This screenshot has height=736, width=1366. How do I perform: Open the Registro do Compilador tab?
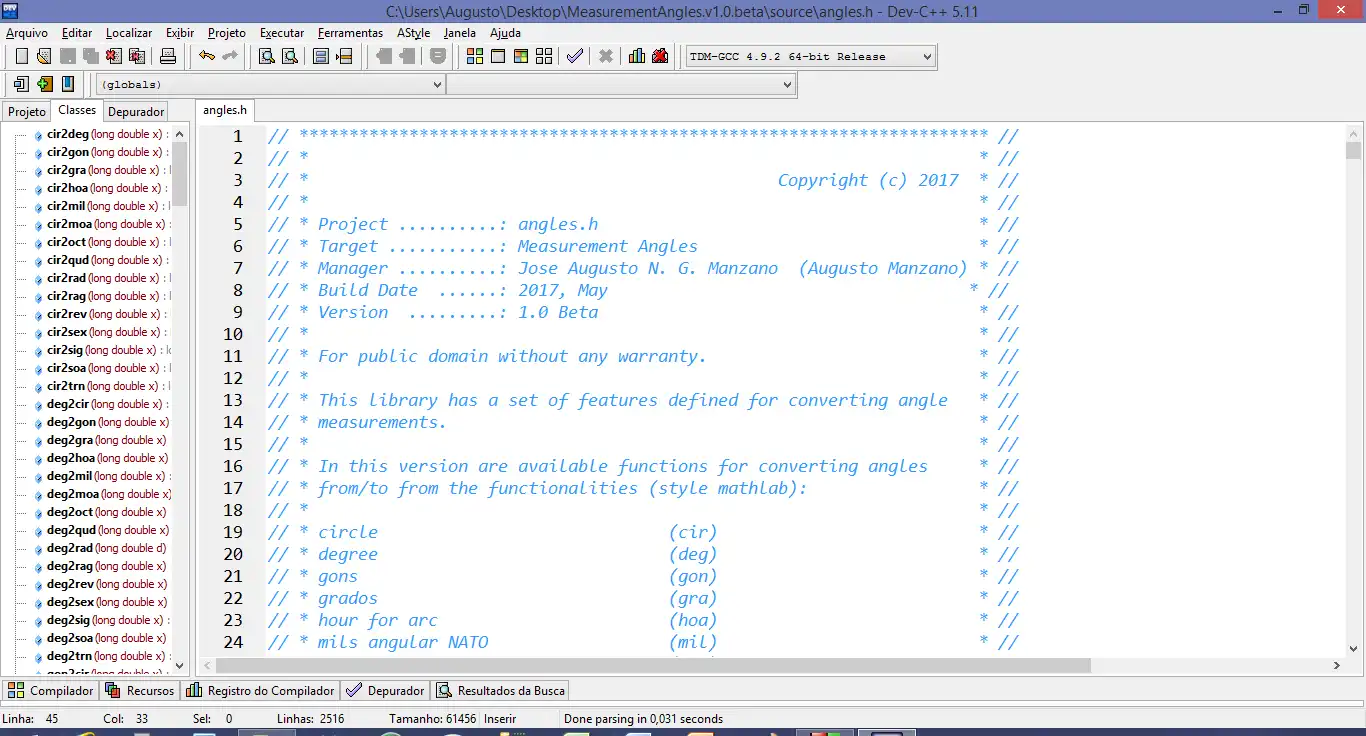click(261, 690)
